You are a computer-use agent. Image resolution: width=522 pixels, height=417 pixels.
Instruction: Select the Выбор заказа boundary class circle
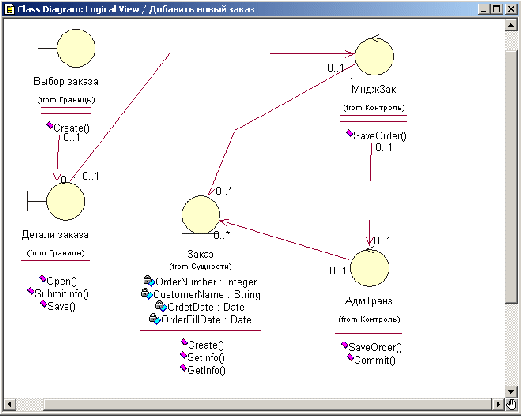76,48
